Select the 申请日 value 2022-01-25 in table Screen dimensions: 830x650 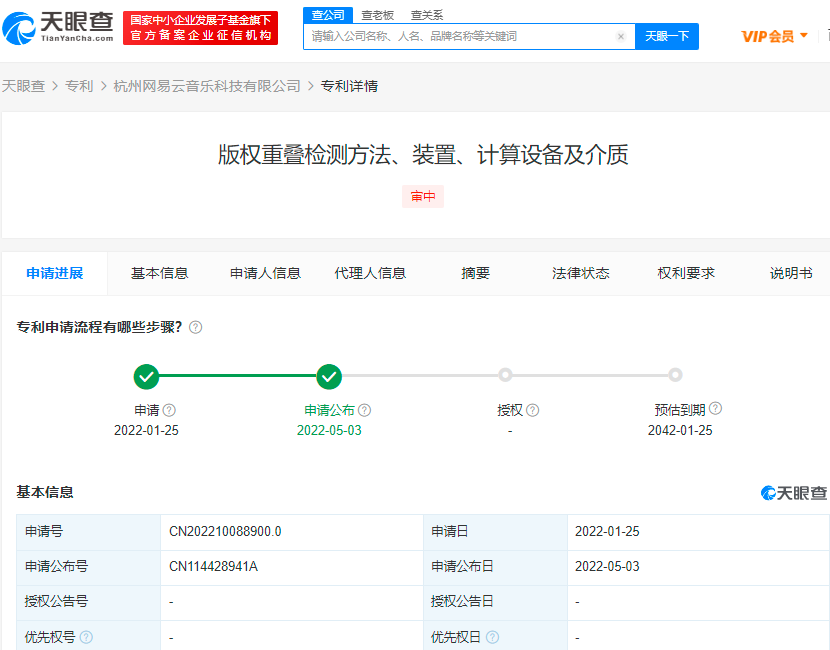point(607,531)
